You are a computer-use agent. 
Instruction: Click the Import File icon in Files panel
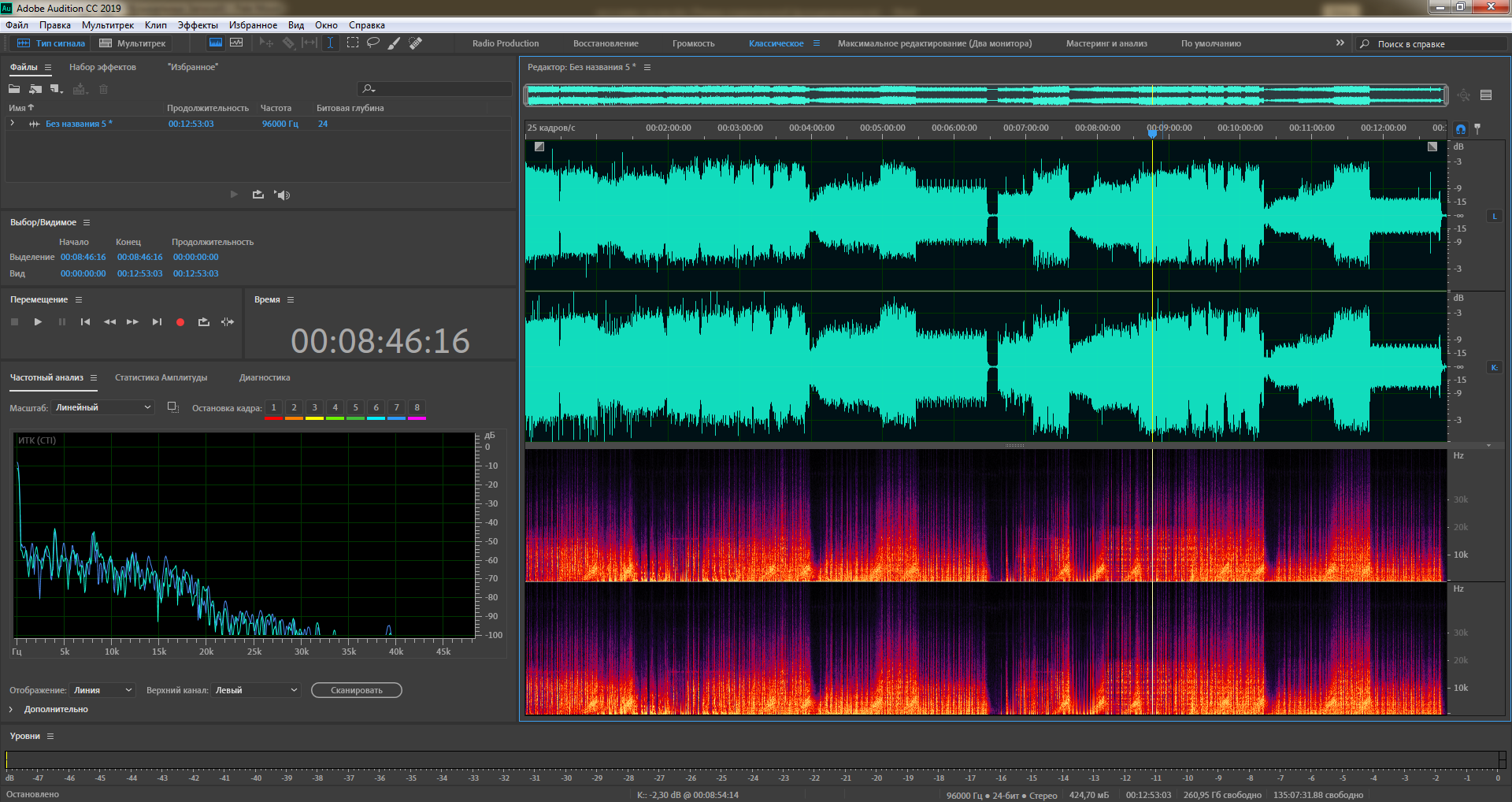pyautogui.click(x=35, y=89)
